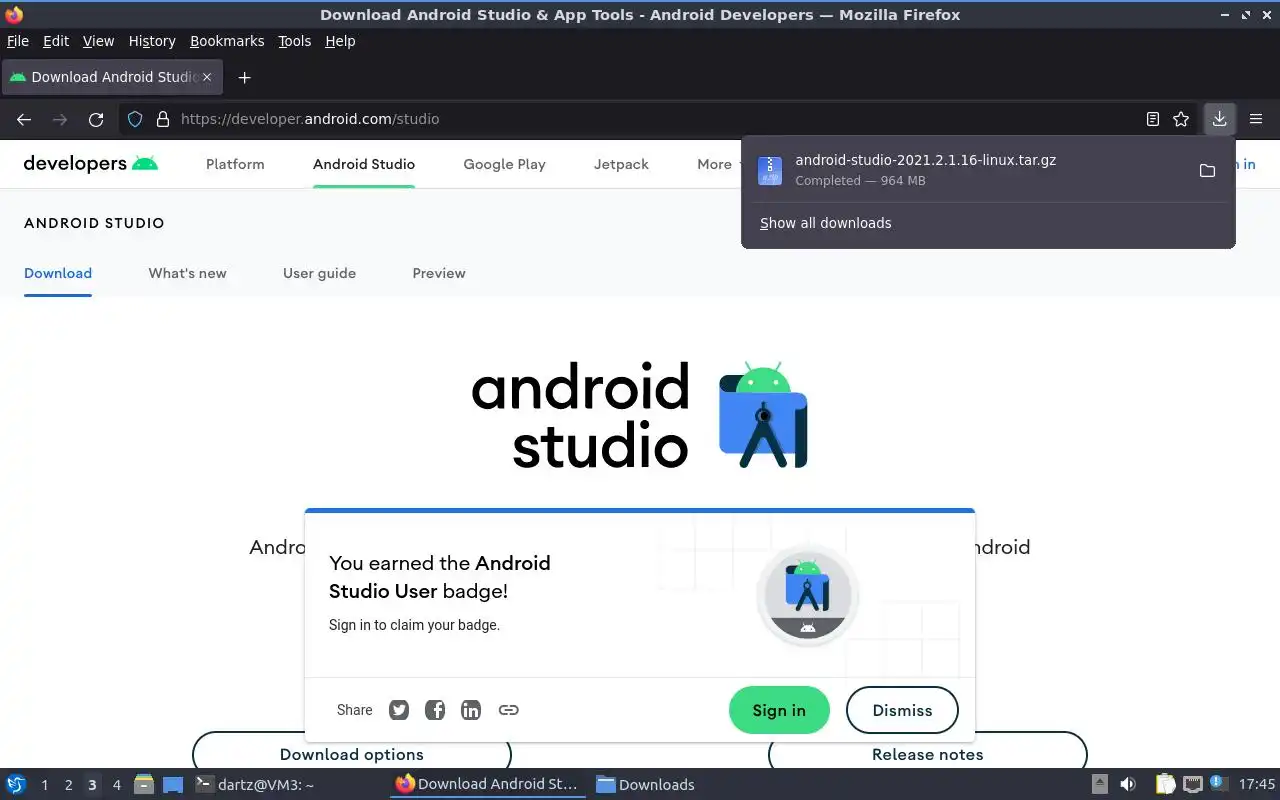Open the tracking protection shield icon
This screenshot has height=800, width=1280.
[x=135, y=119]
